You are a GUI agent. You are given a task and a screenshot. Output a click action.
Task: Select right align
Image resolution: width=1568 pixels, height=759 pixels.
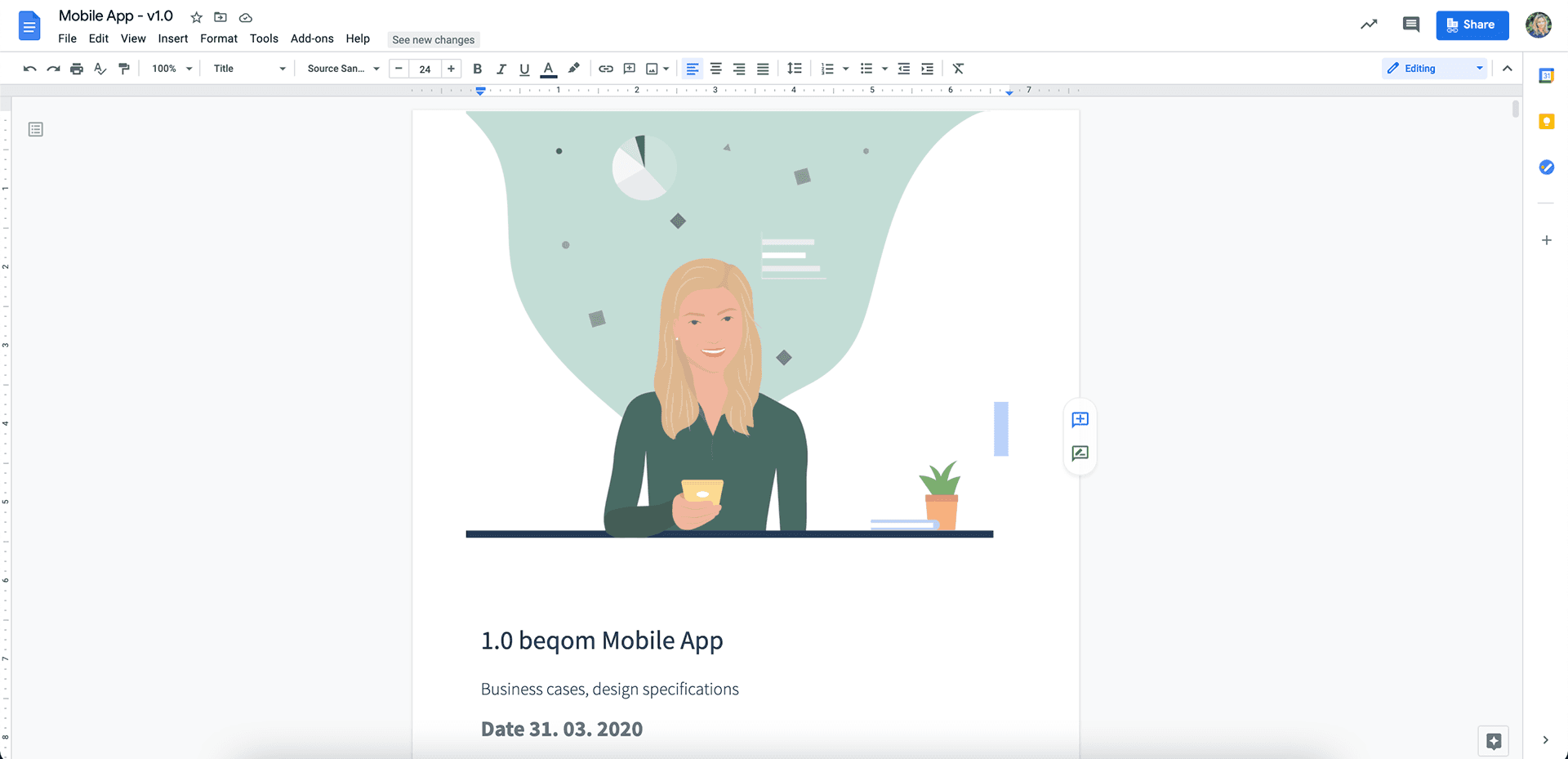click(739, 69)
